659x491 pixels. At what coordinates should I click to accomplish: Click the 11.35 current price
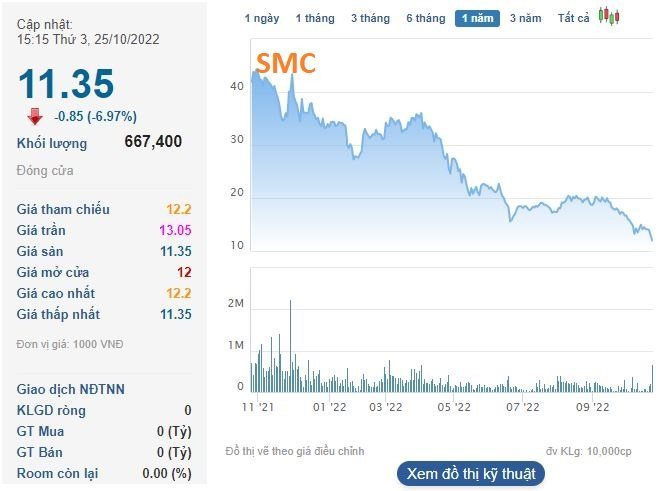coord(66,84)
